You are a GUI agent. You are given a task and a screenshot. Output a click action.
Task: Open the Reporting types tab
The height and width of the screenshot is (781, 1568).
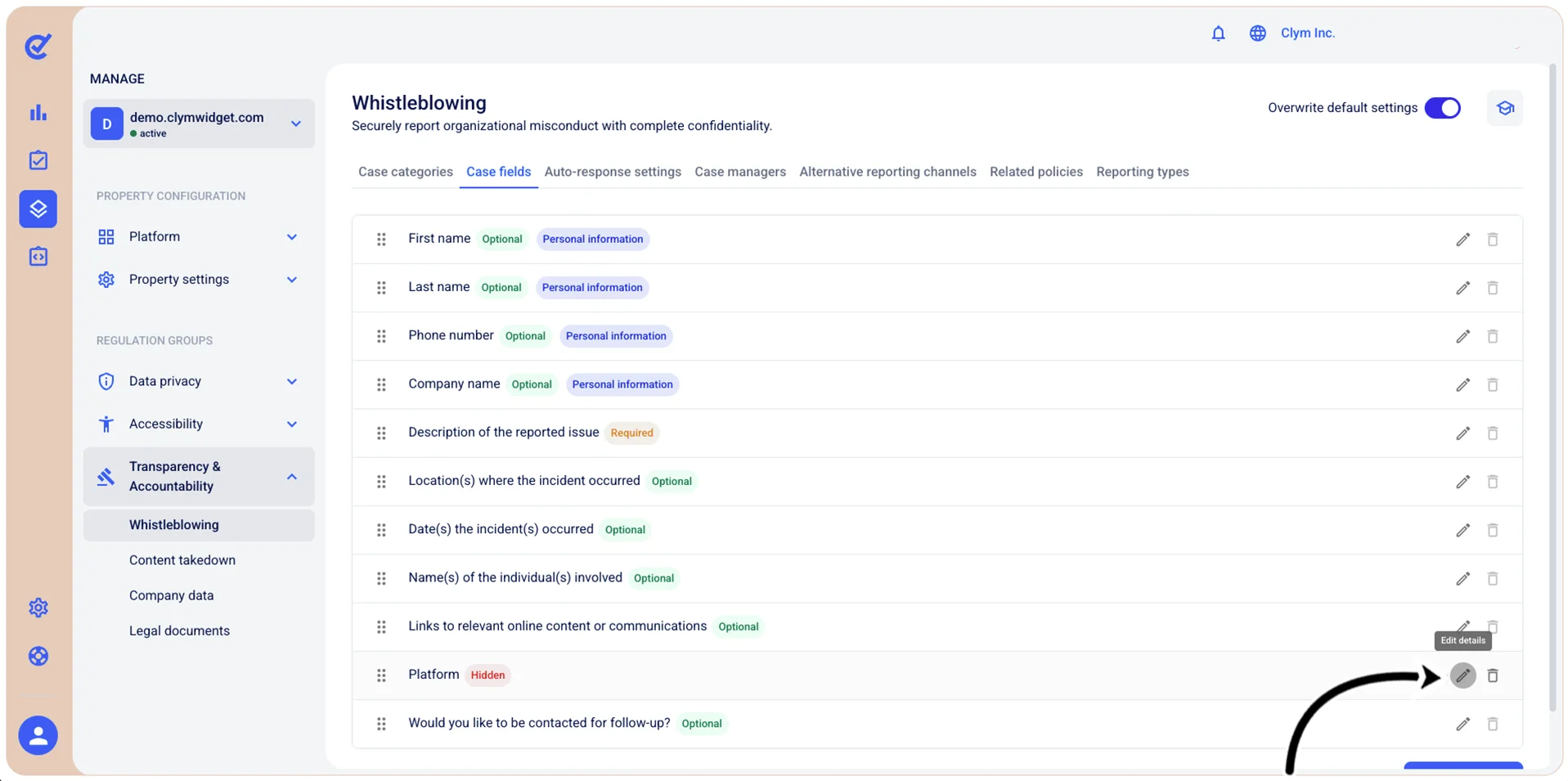tap(1143, 172)
